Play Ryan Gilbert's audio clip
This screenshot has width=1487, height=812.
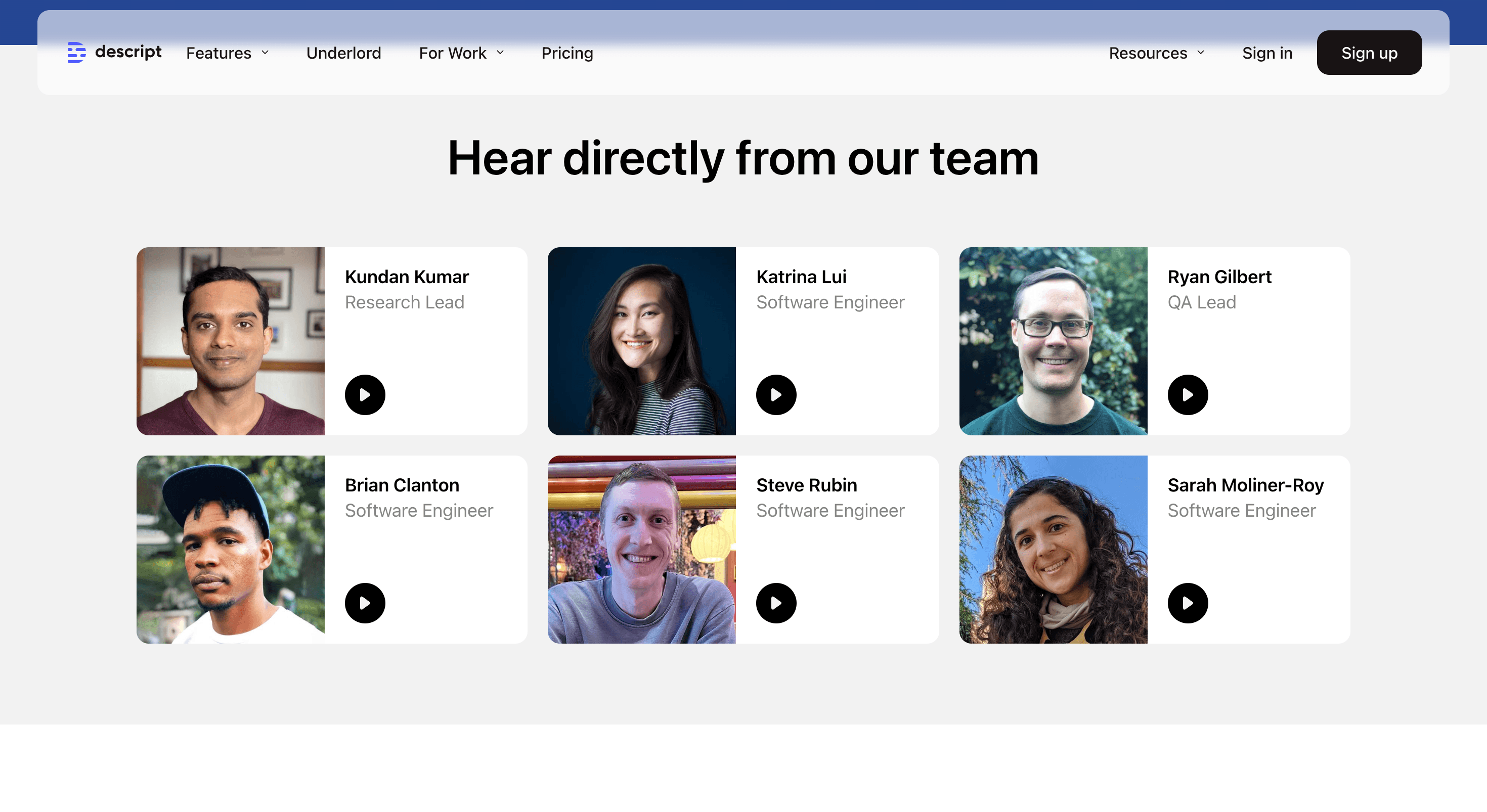point(1188,395)
